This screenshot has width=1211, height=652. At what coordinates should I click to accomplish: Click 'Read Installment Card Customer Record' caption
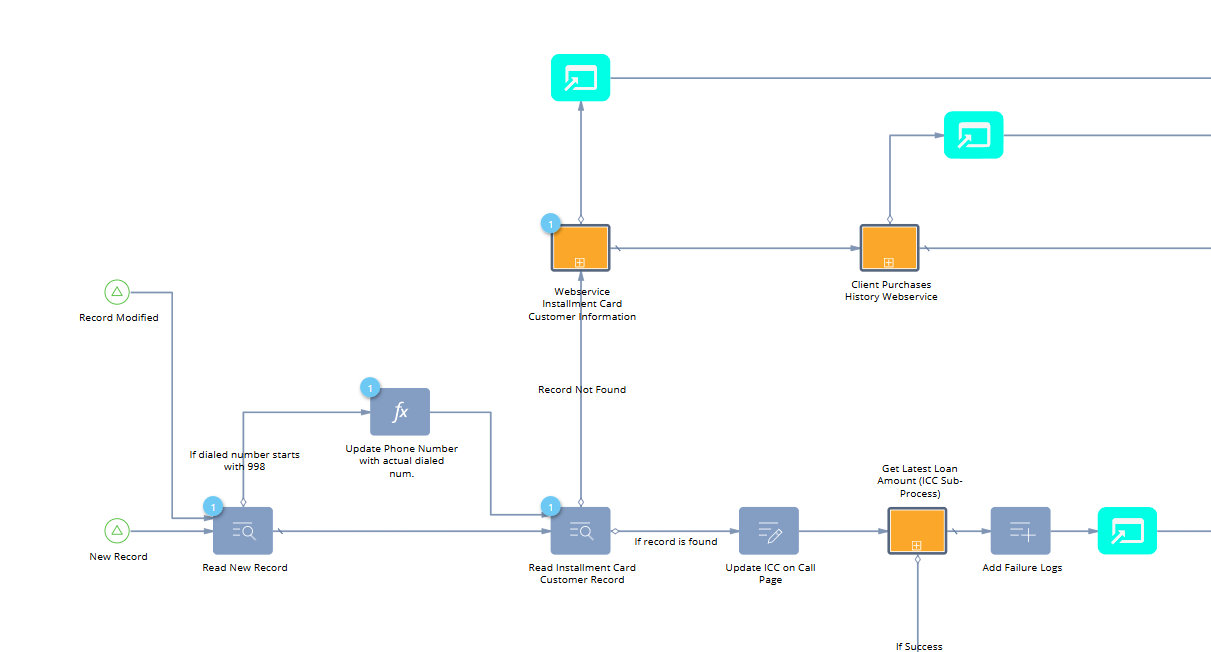click(582, 574)
